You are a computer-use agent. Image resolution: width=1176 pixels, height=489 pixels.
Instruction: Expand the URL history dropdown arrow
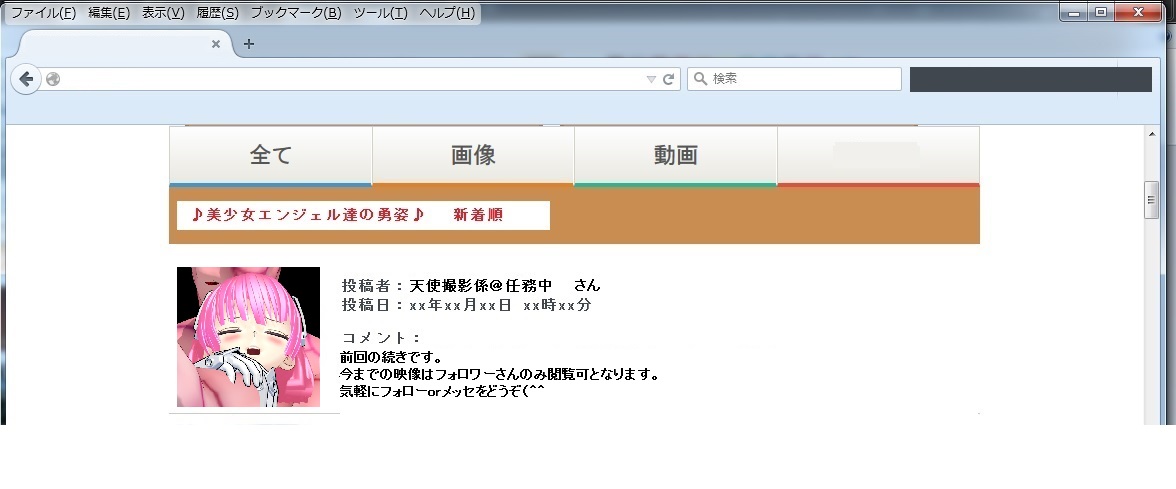(651, 80)
